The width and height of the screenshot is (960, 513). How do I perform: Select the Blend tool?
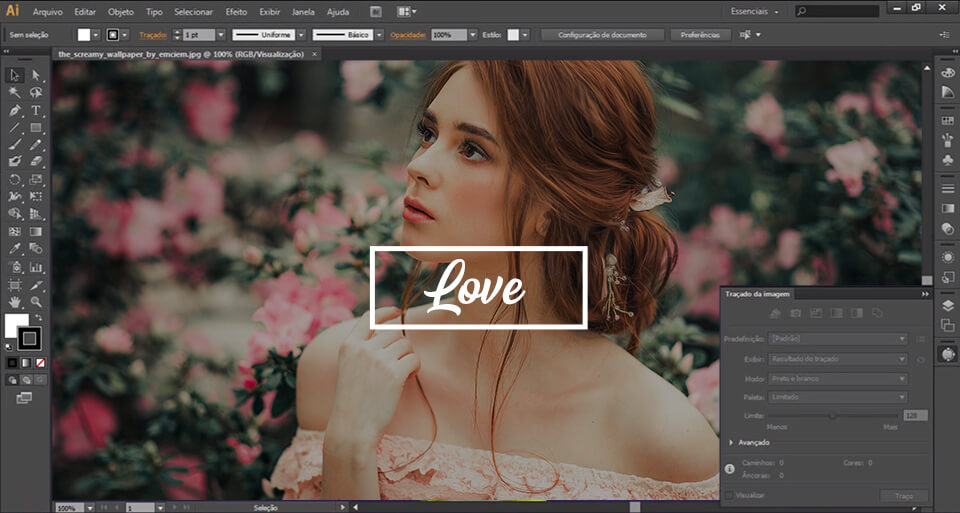(x=36, y=249)
